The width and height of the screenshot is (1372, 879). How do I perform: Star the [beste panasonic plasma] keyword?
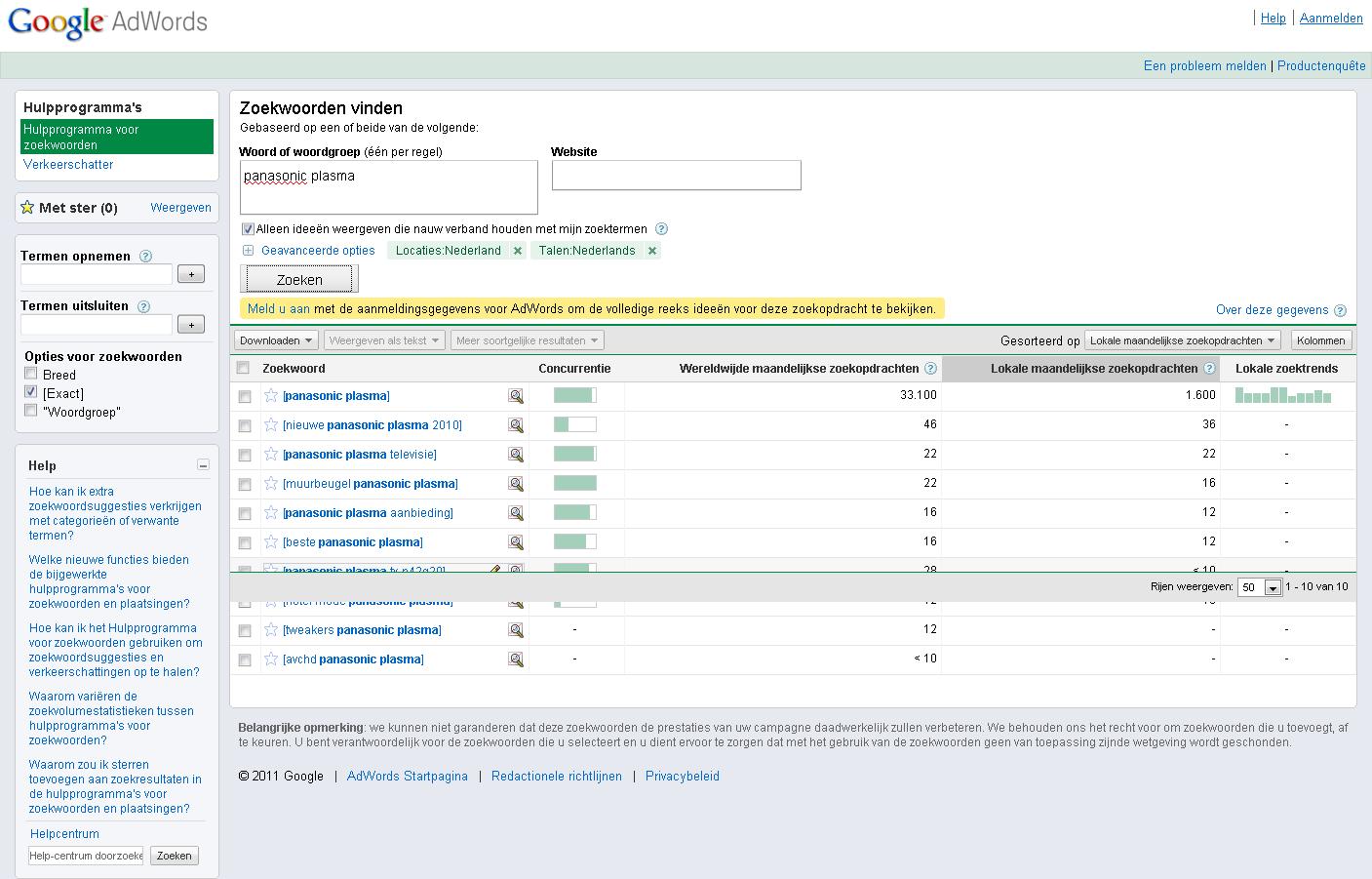(271, 542)
